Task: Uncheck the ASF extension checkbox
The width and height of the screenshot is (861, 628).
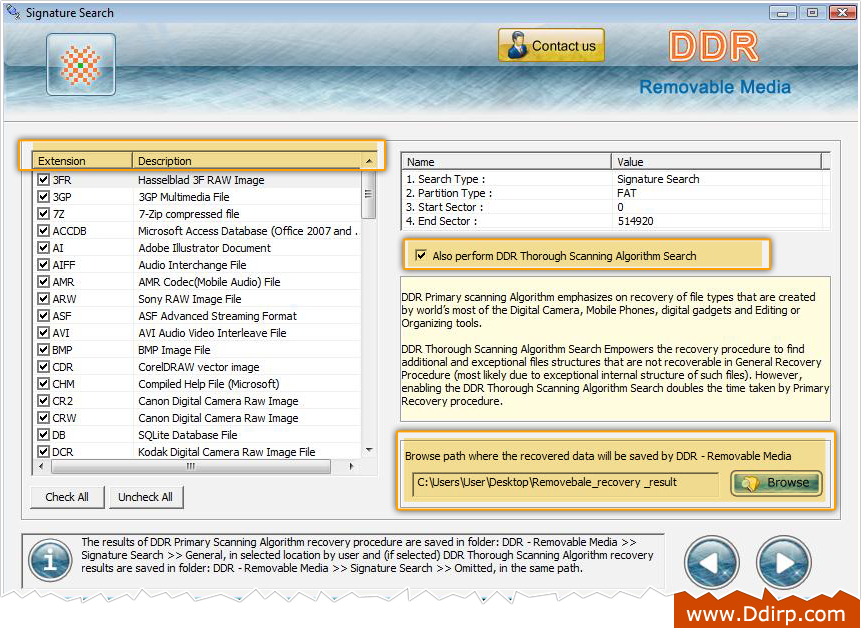Action: (x=43, y=316)
